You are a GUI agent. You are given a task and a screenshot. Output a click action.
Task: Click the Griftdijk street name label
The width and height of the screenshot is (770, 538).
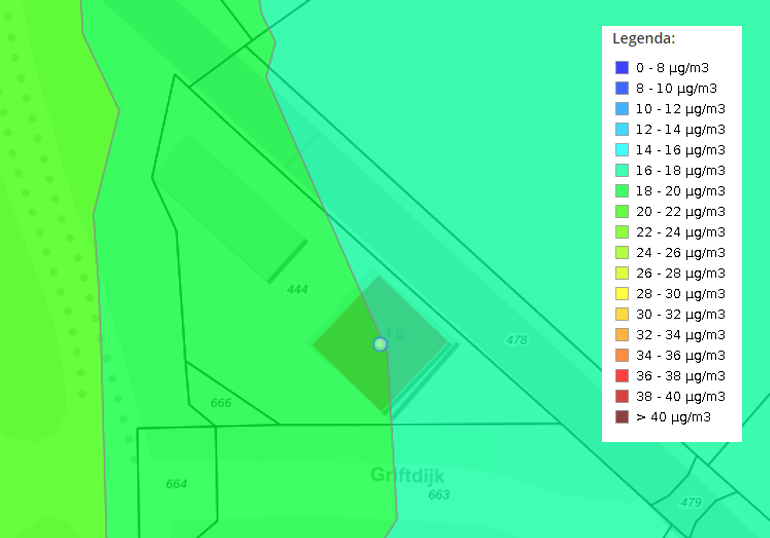408,475
